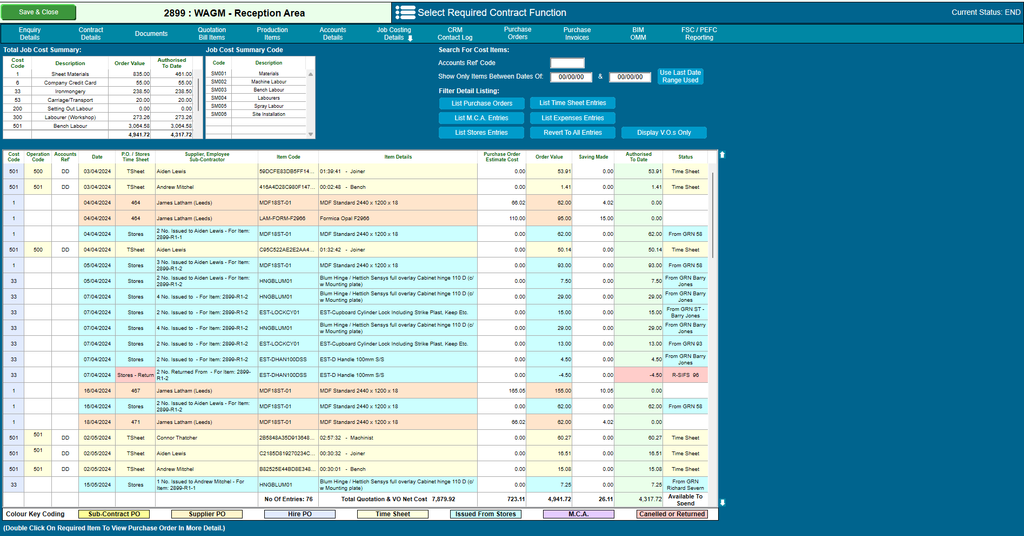Select the Formica Opal F2966 row

tap(355, 219)
